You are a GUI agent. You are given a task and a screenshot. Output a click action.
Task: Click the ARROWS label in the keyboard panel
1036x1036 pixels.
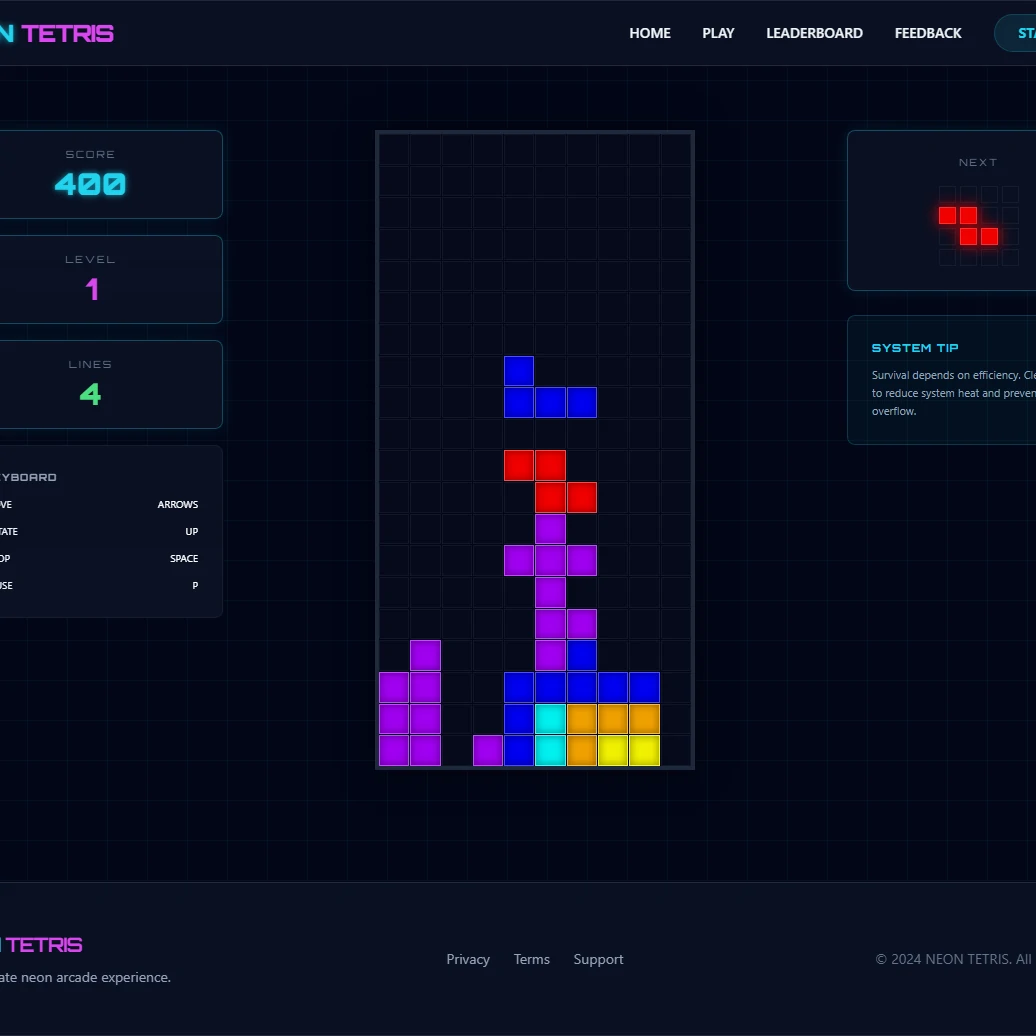tap(178, 504)
